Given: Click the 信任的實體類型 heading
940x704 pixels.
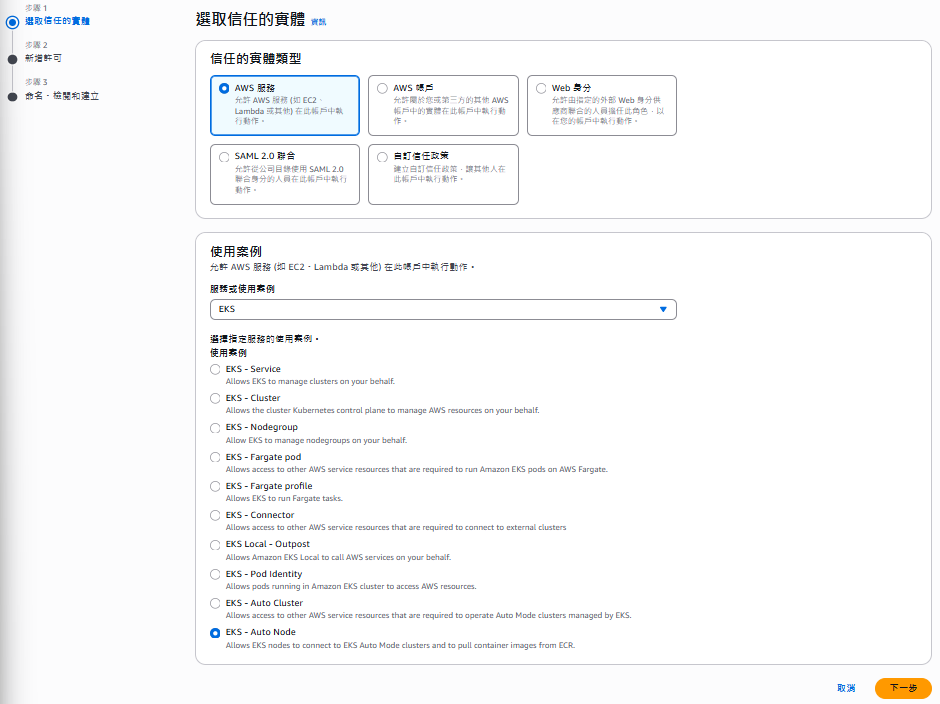Looking at the screenshot, I should pos(255,59).
